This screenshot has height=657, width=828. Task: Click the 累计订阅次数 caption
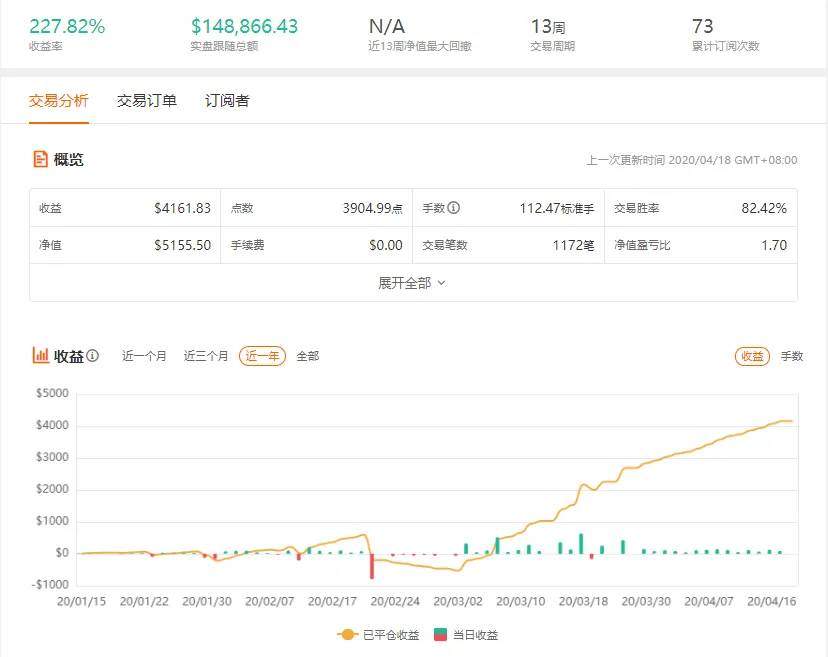(726, 46)
